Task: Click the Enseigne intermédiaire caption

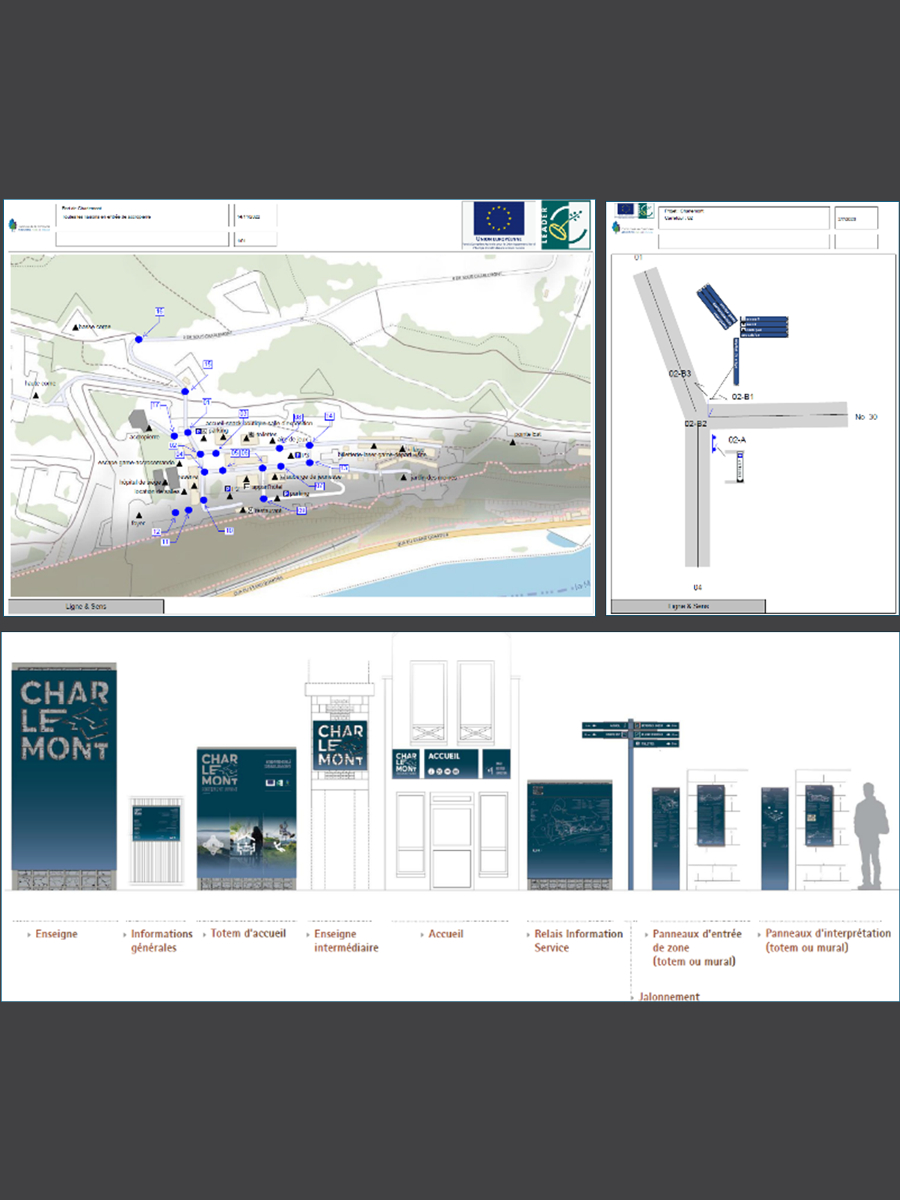Action: point(346,941)
